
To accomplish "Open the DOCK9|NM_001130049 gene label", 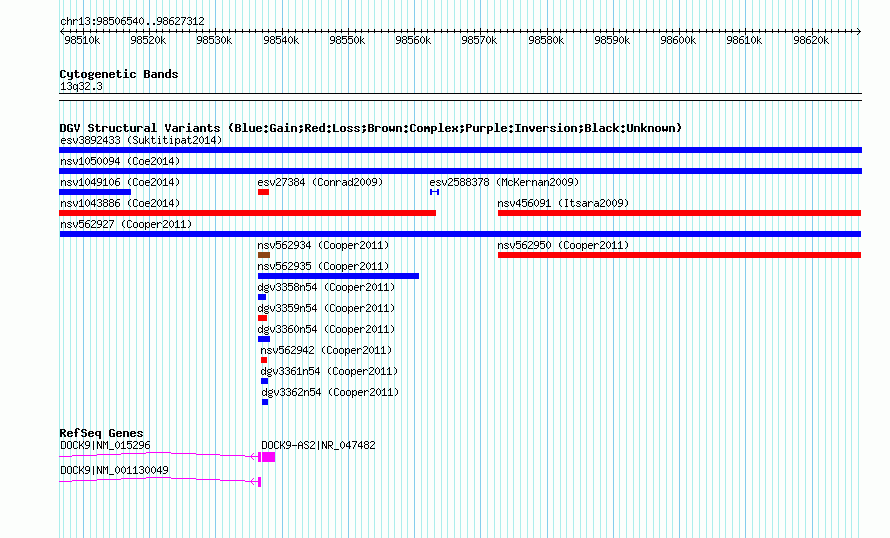I will point(114,470).
